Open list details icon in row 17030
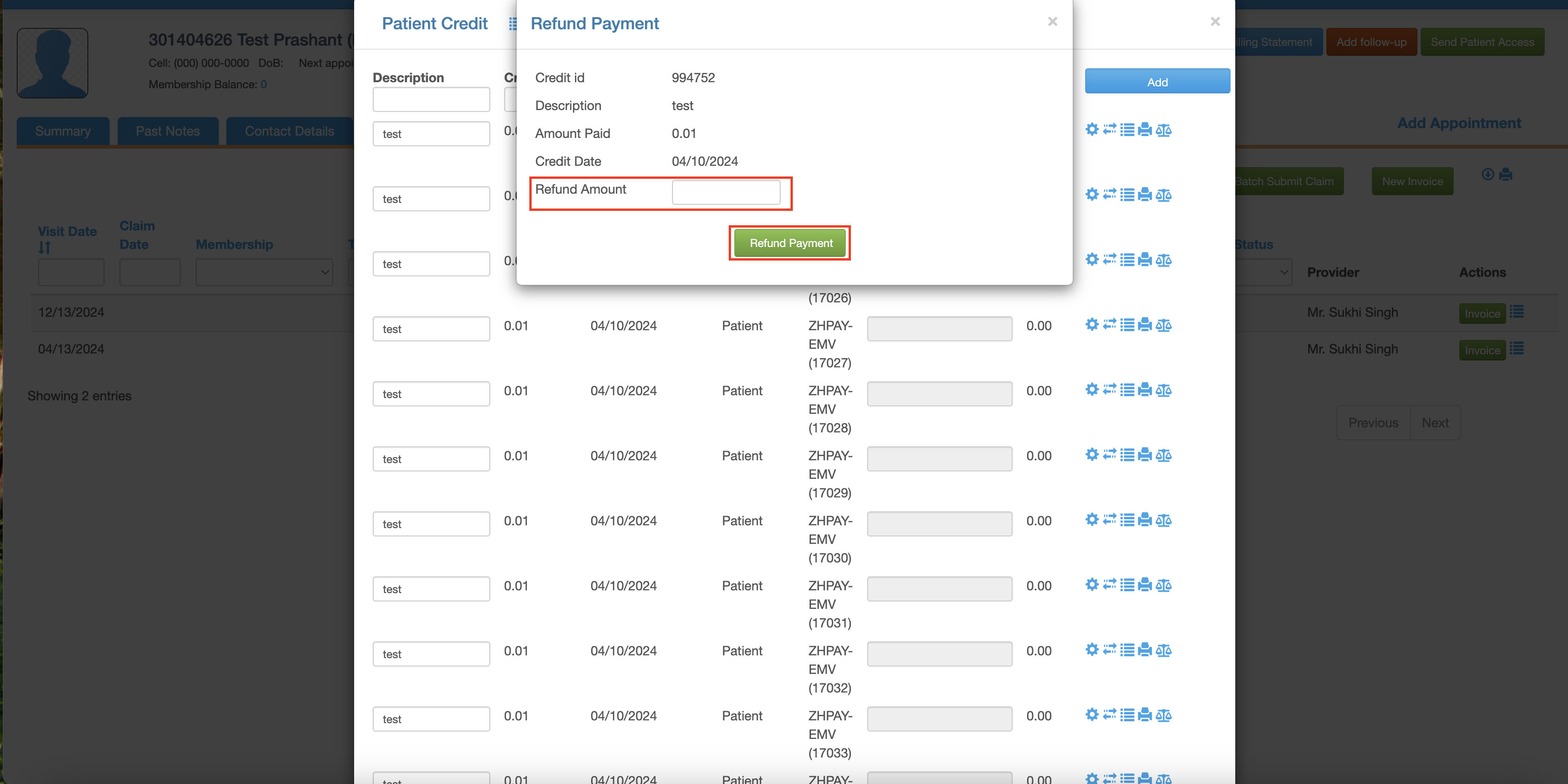 pos(1127,520)
